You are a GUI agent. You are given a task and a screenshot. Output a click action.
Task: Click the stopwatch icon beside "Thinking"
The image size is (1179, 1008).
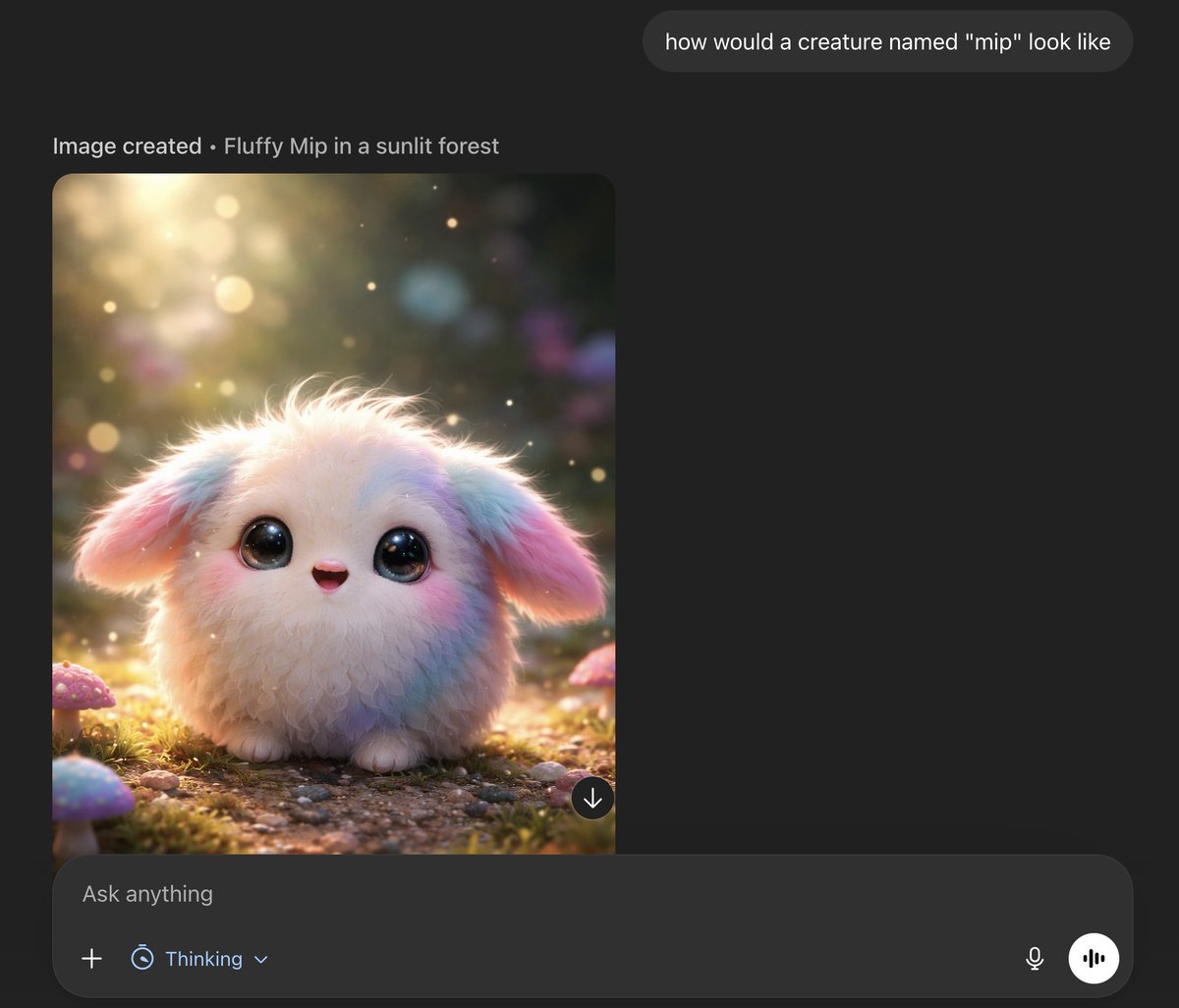coord(140,958)
